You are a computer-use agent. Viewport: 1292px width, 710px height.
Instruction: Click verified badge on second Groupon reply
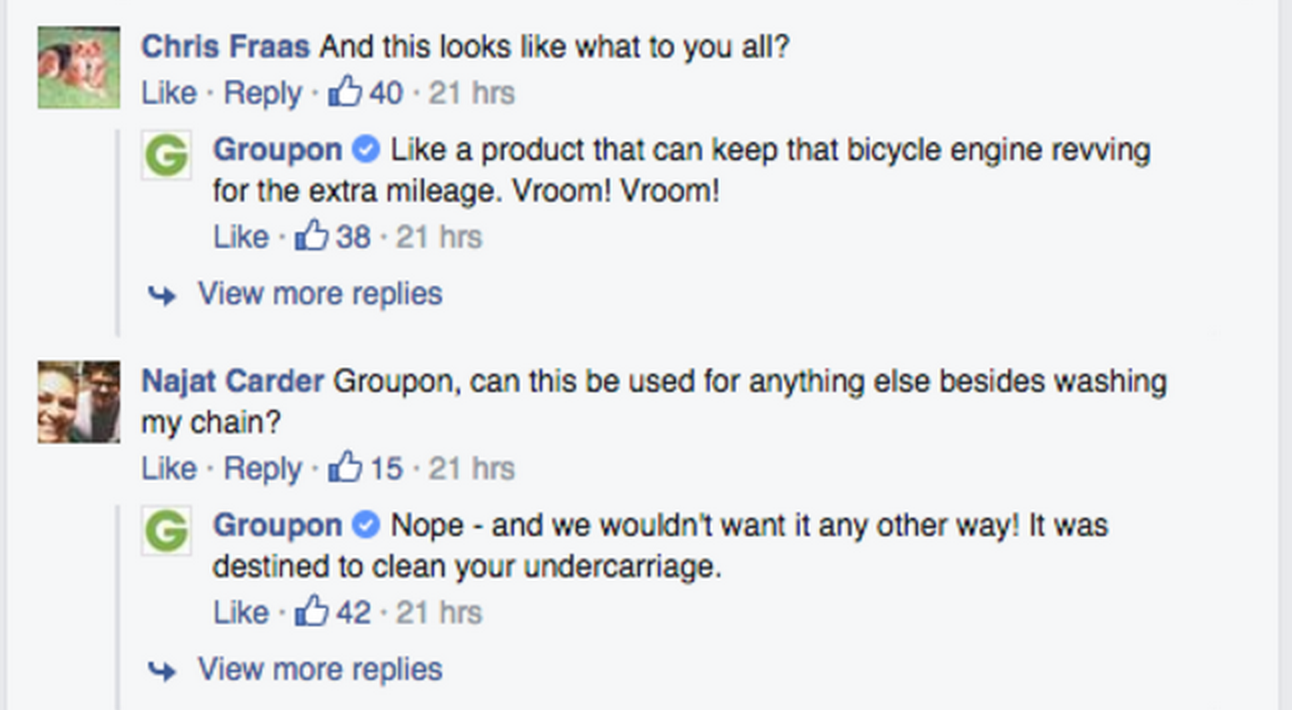click(x=367, y=525)
